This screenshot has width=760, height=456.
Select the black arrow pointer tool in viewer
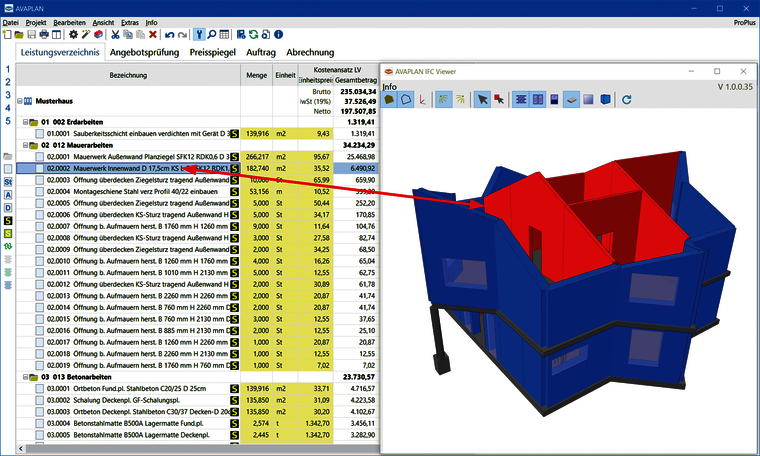pyautogui.click(x=482, y=100)
